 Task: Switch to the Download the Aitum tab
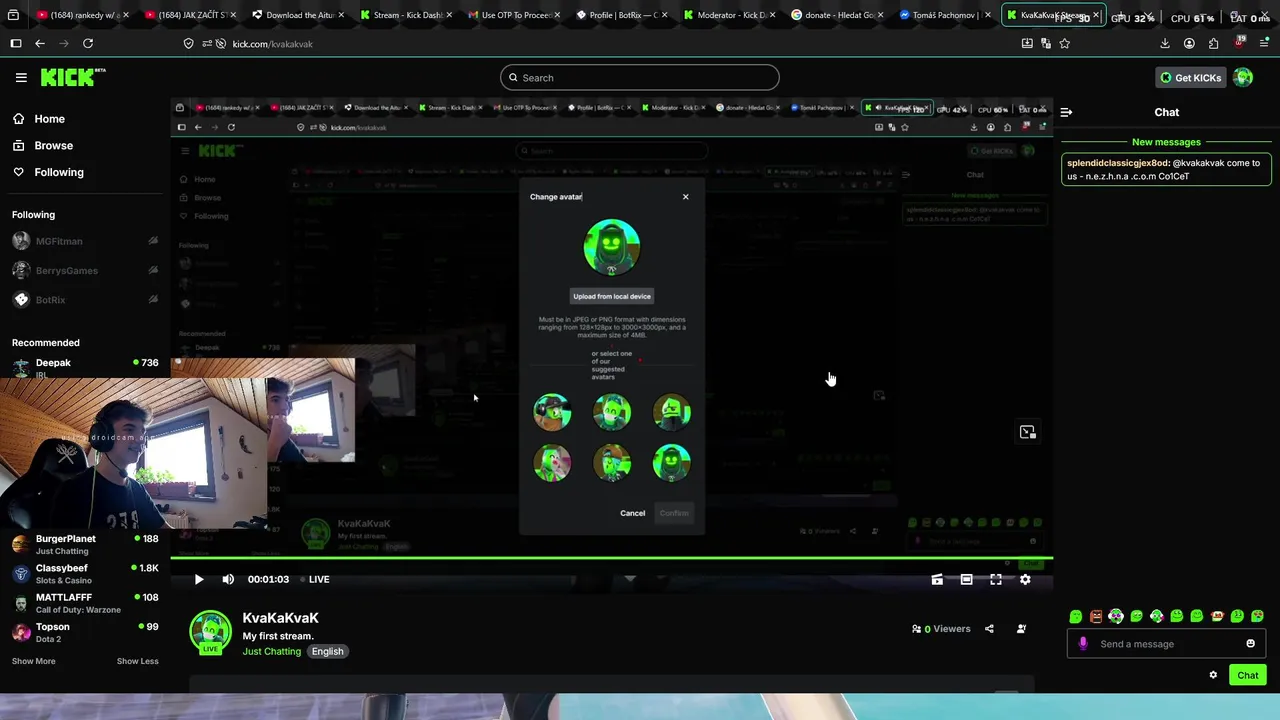297,15
